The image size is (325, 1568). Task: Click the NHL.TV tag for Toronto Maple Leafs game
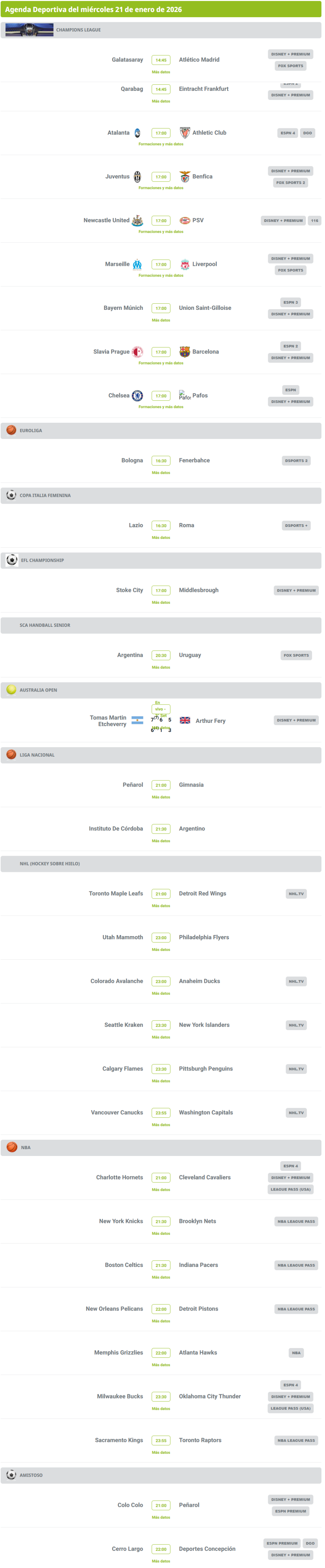(296, 894)
